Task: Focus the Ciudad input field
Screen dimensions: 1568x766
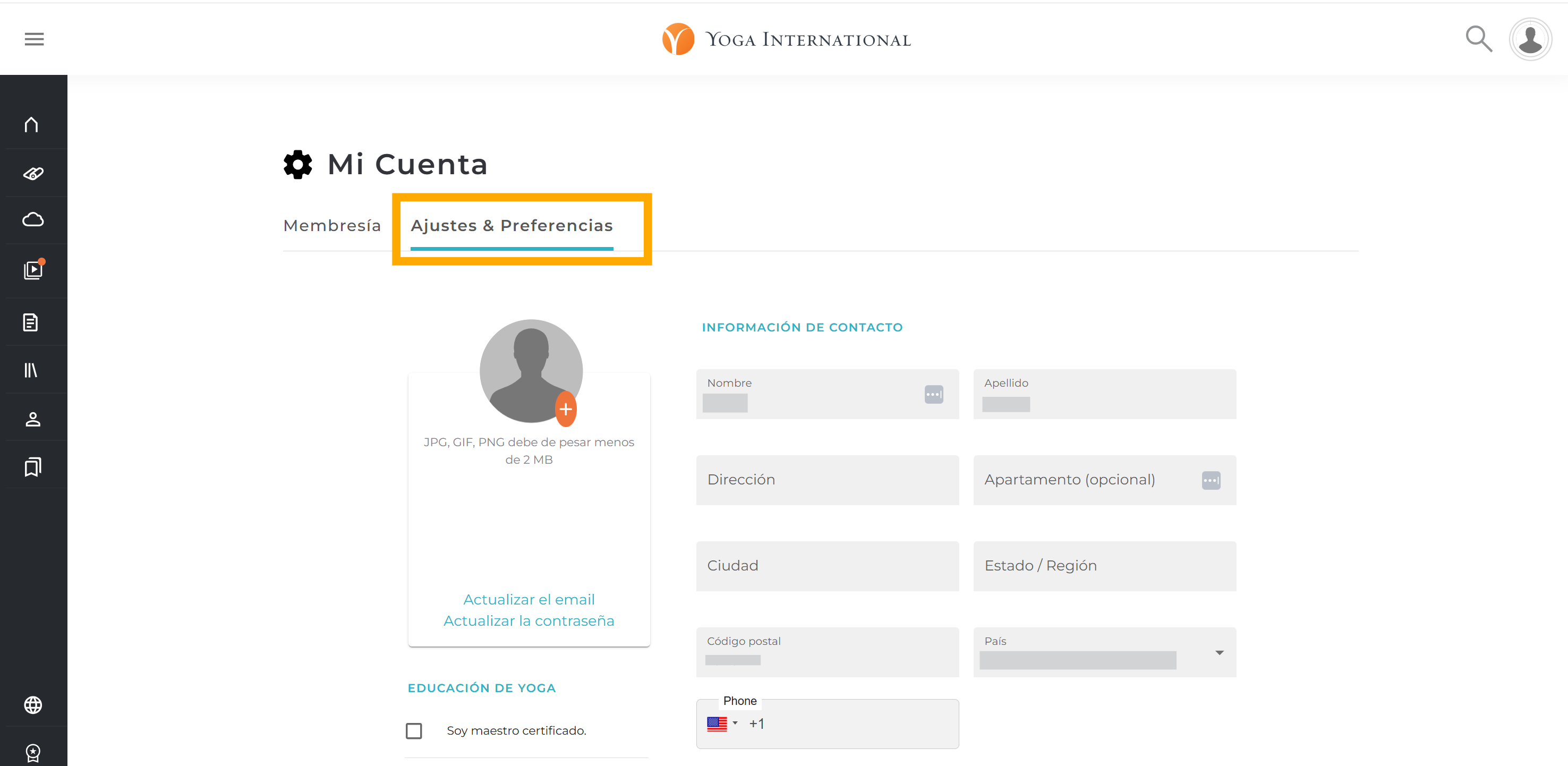Action: pyautogui.click(x=827, y=566)
